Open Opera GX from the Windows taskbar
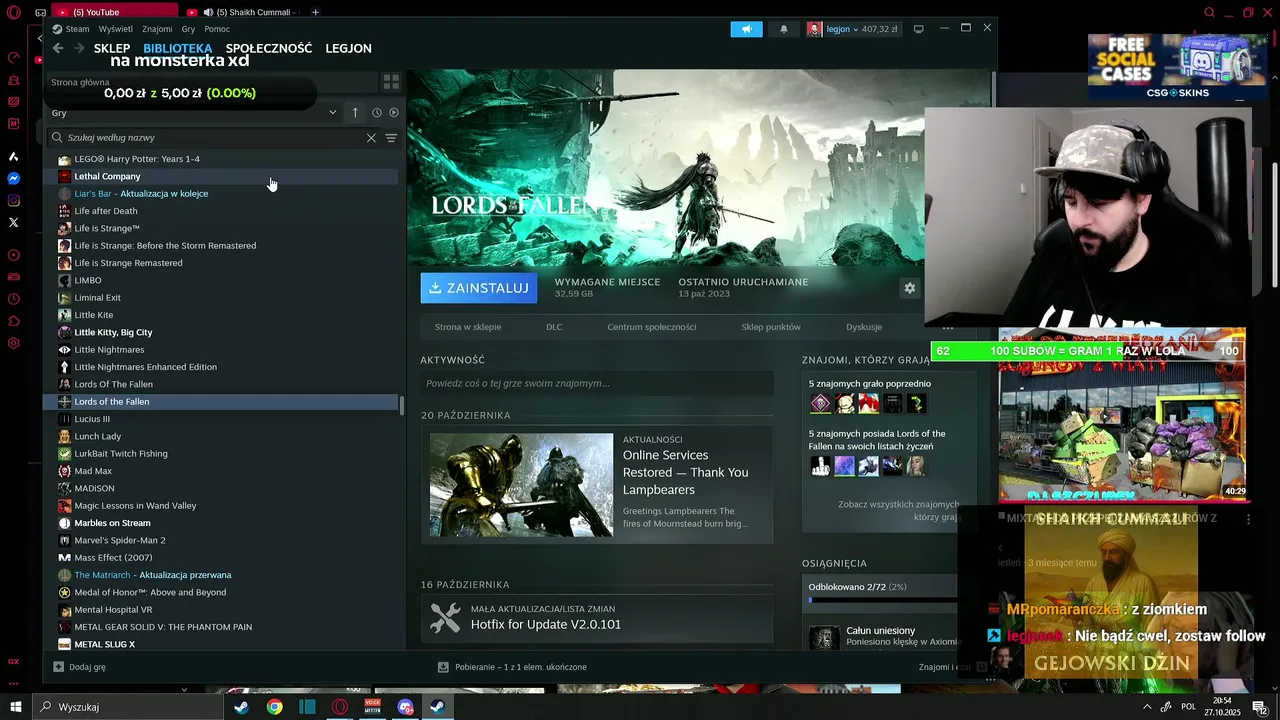The height and width of the screenshot is (720, 1280). click(x=340, y=707)
